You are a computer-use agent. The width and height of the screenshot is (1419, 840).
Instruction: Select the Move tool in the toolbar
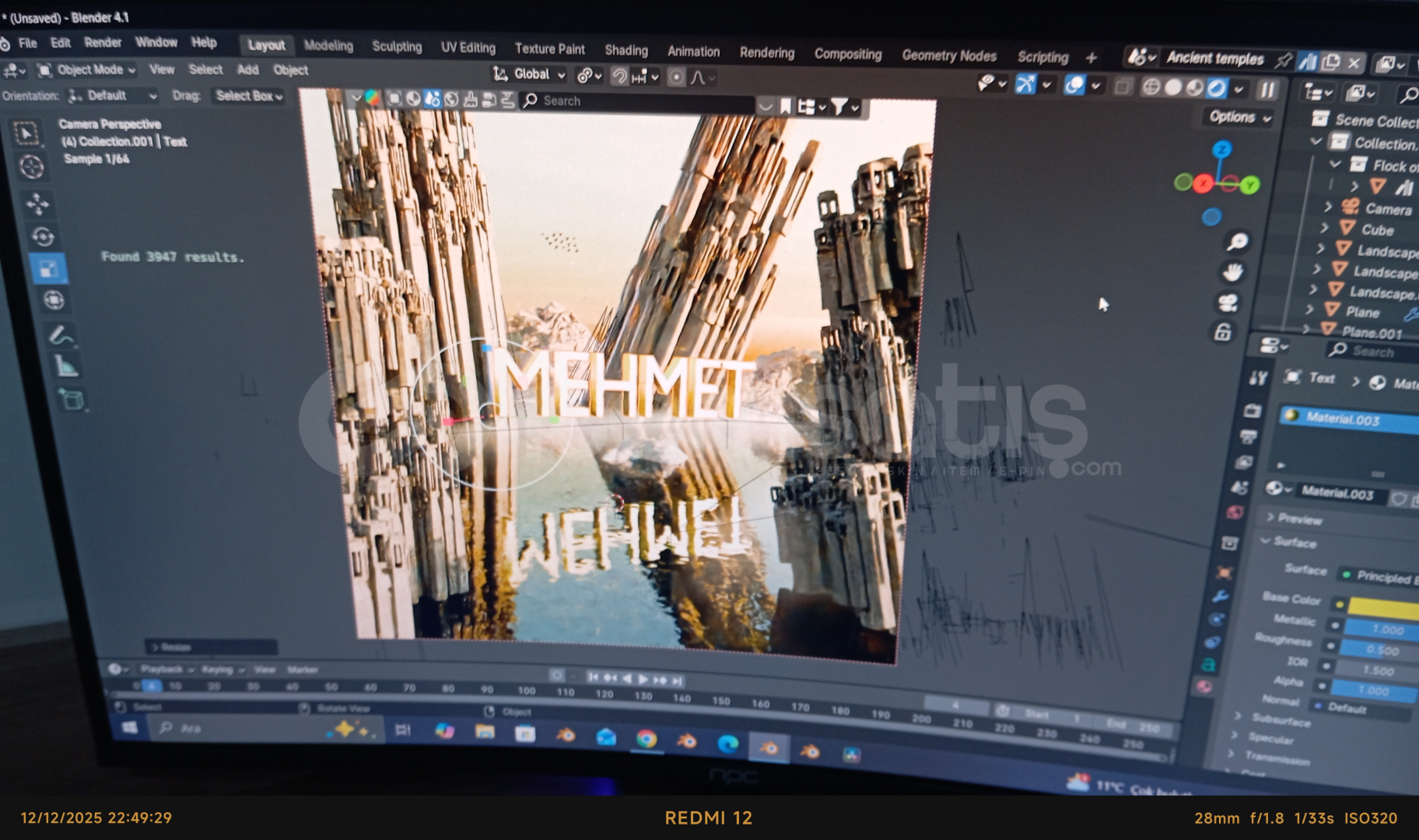[37, 204]
